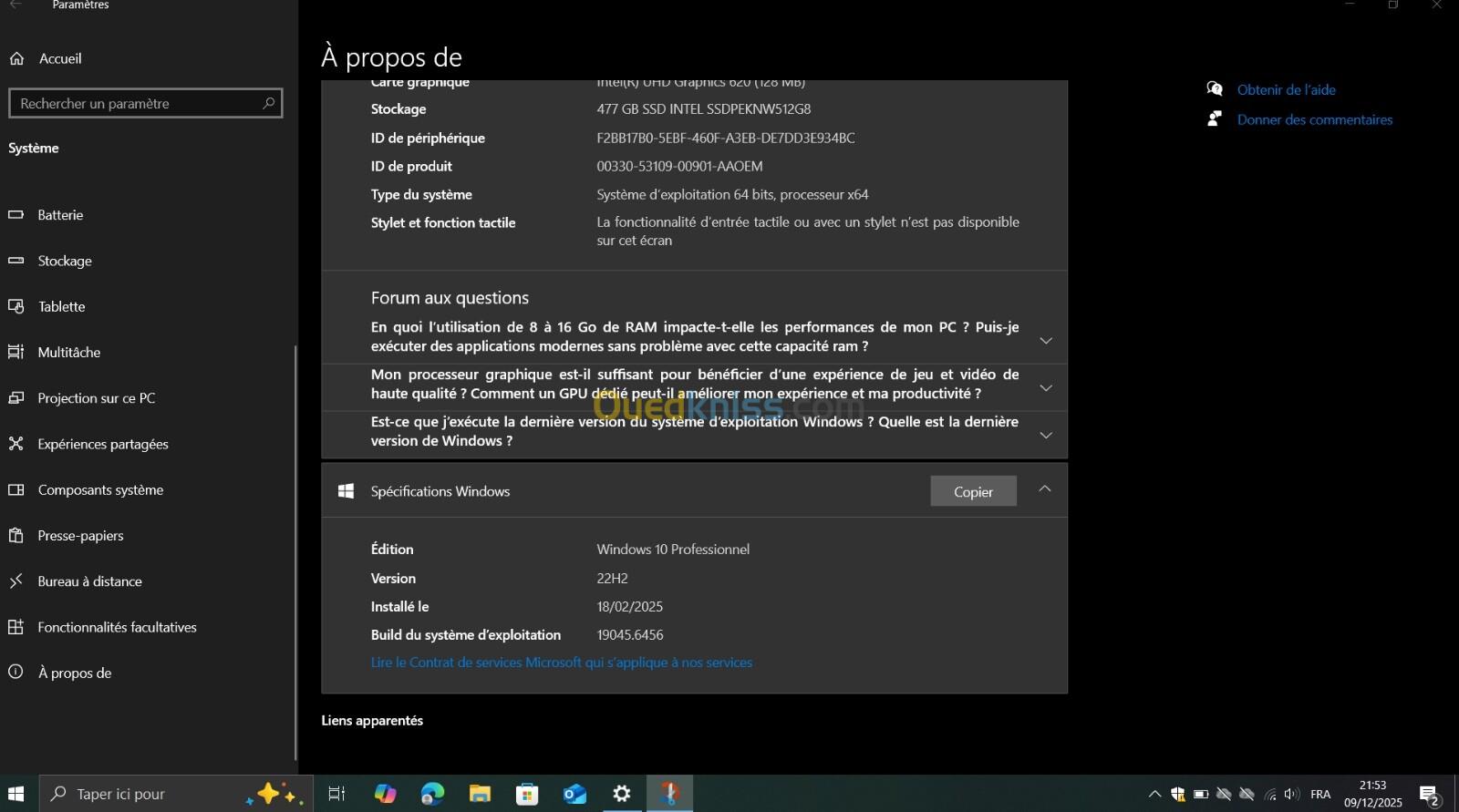This screenshot has height=812, width=1459.
Task: Expand the GPU graphics FAQ question
Action: tap(1046, 388)
